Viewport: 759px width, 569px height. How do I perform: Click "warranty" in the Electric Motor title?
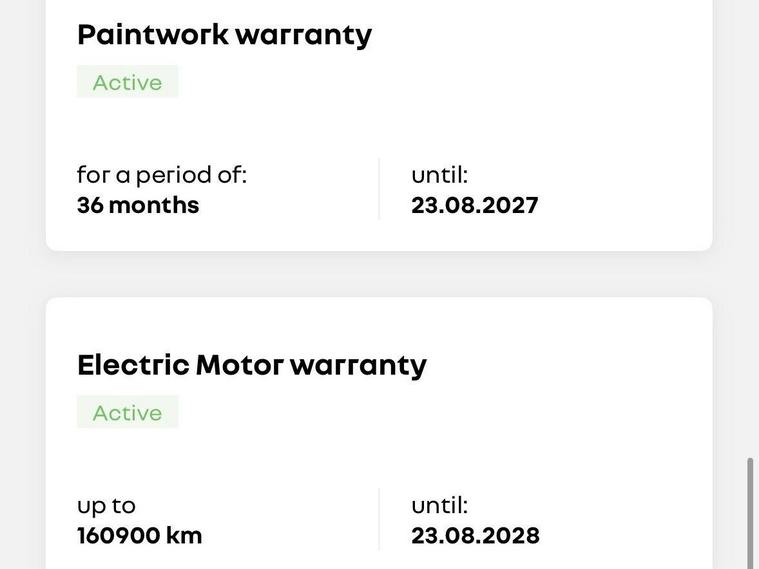358,365
